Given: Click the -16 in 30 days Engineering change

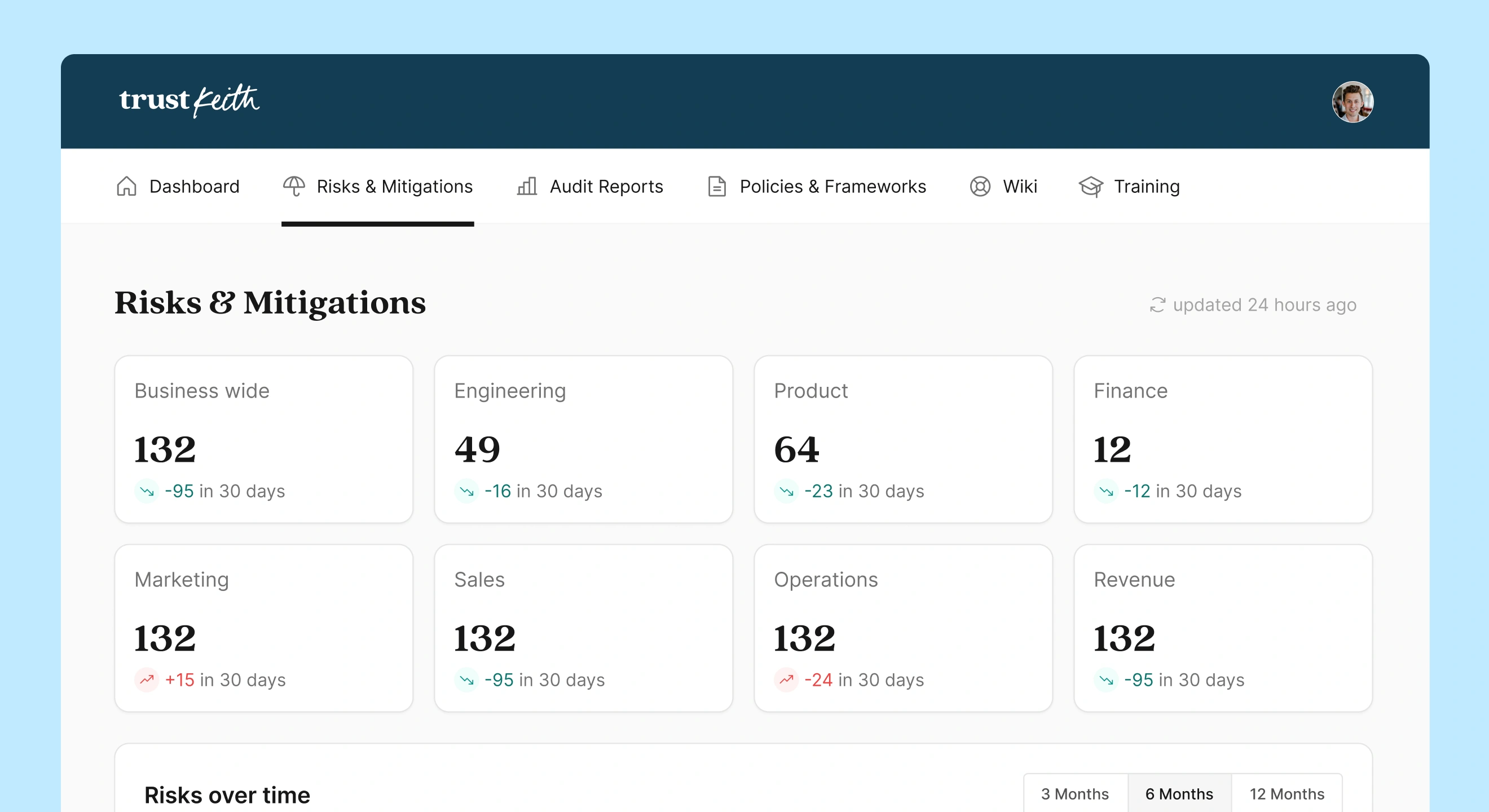Looking at the screenshot, I should point(543,491).
